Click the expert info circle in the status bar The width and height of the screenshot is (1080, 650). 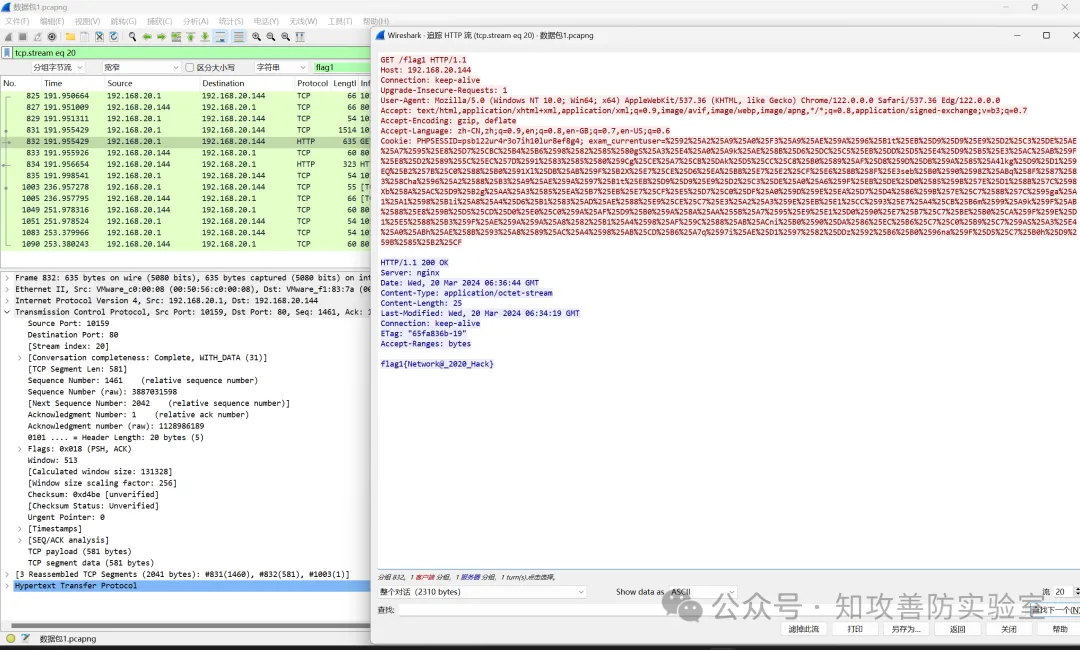(x=10, y=638)
